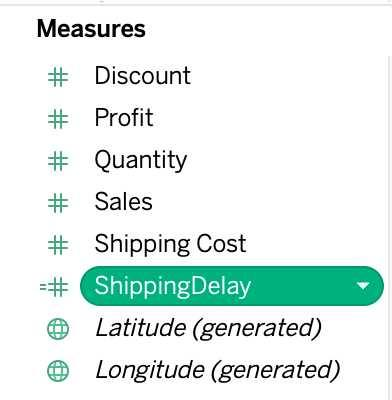The width and height of the screenshot is (392, 400).
Task: Click the globe icon beside Latitude (generated)
Action: click(x=58, y=329)
